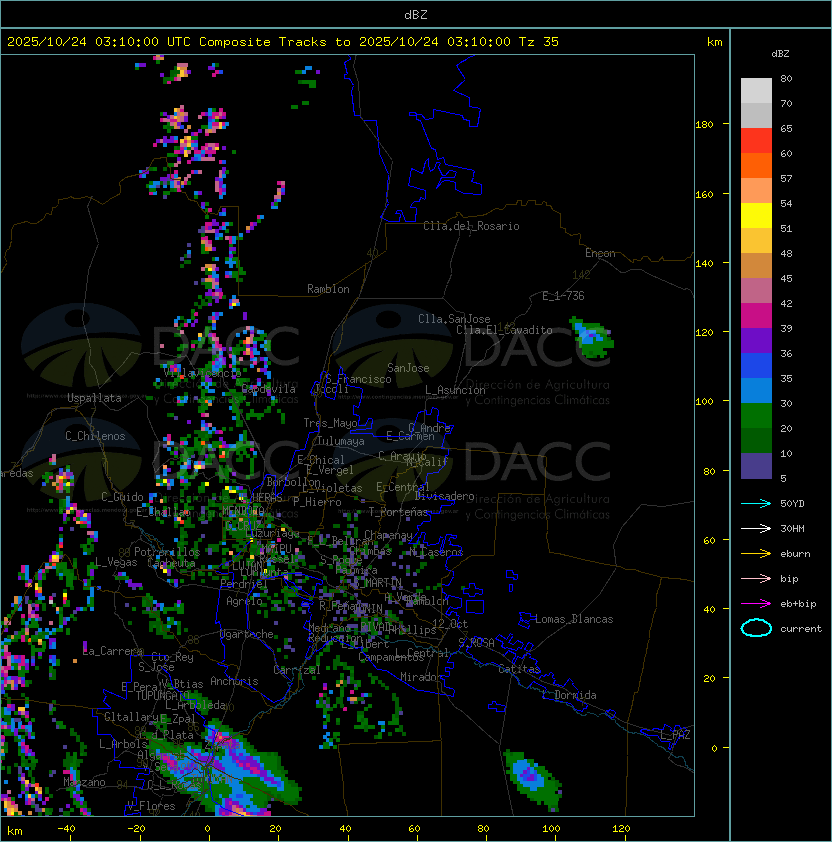Click the 'Divisadero' place label
The height and width of the screenshot is (842, 832).
coord(444,496)
